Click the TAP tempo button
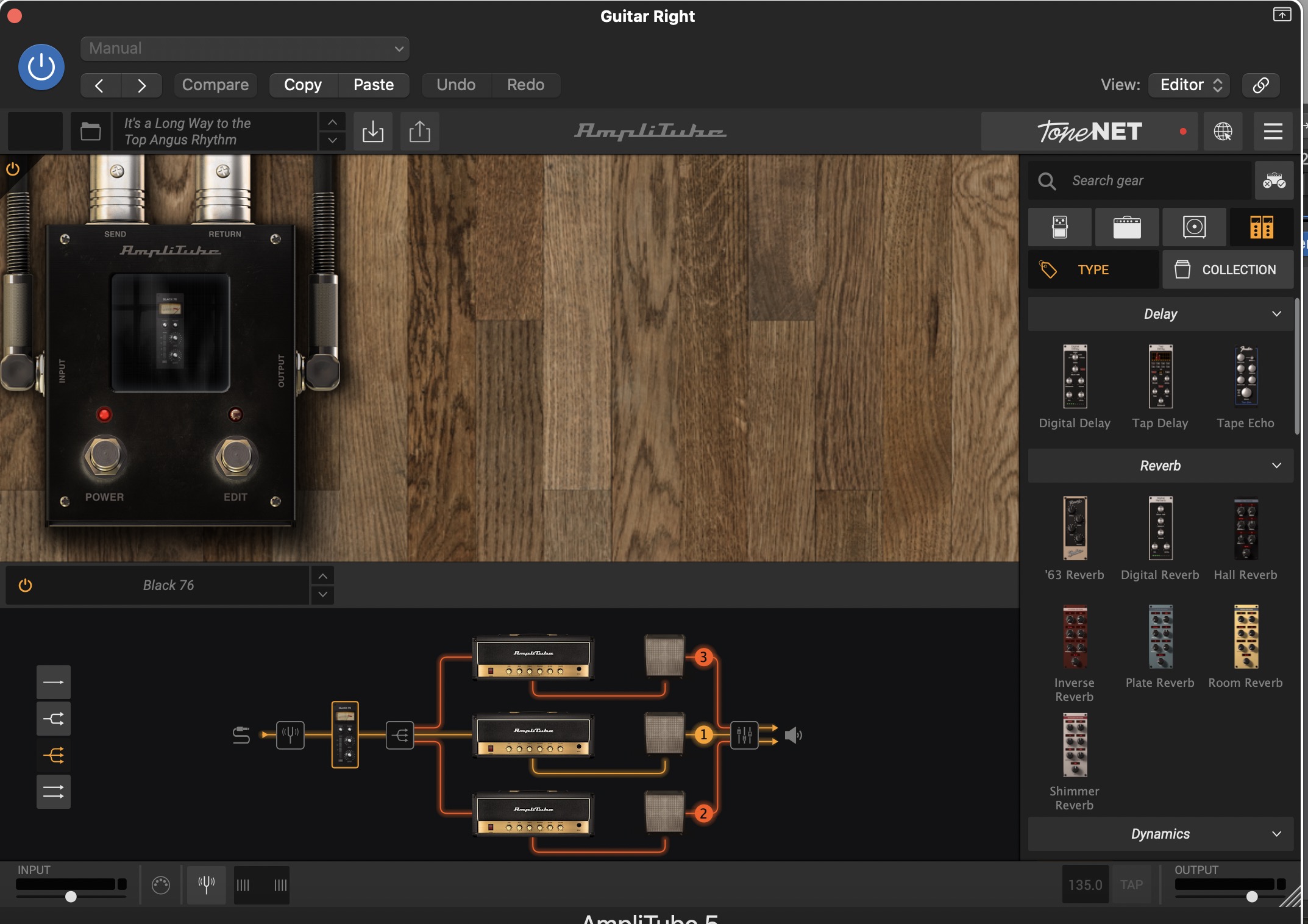Screen dimensions: 1308x924 click(x=1131, y=884)
